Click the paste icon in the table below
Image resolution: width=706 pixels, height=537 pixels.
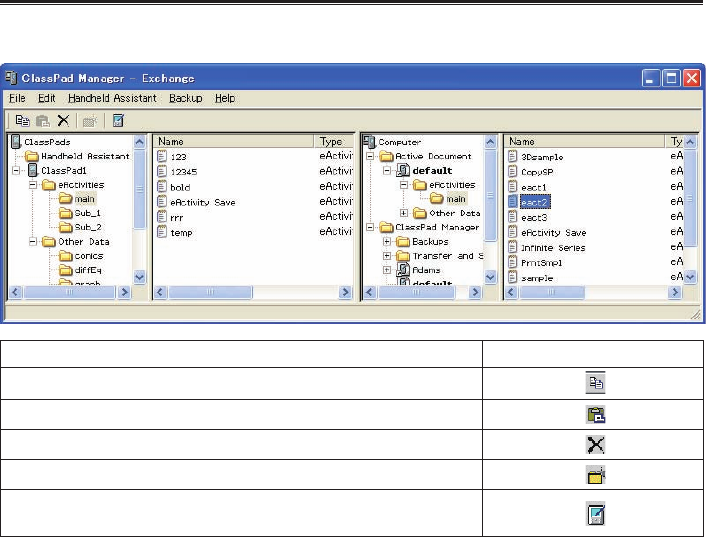coord(595,415)
